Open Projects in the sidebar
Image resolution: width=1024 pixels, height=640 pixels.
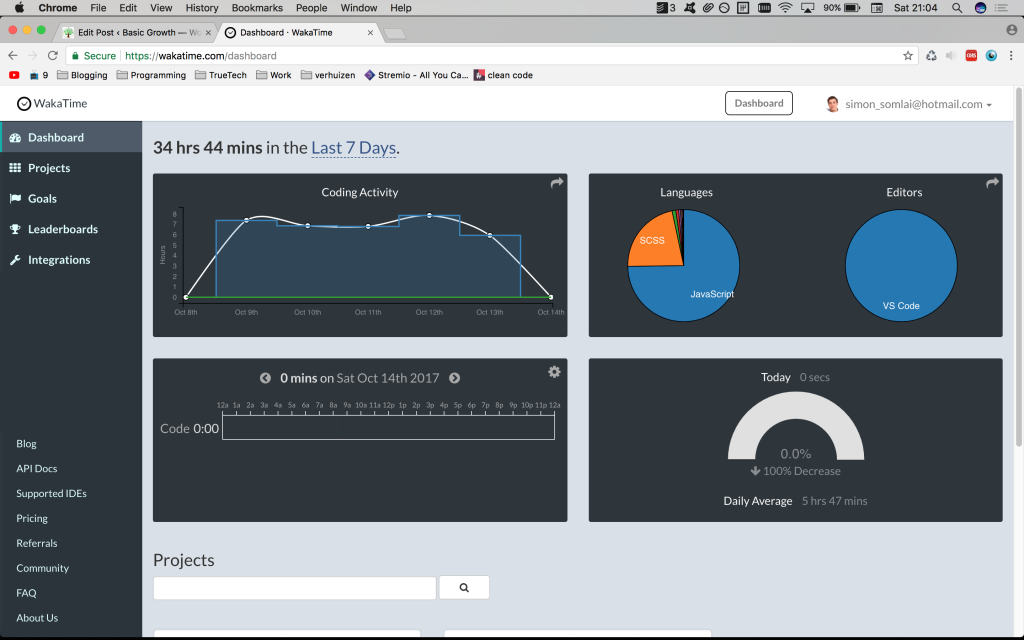(x=48, y=168)
